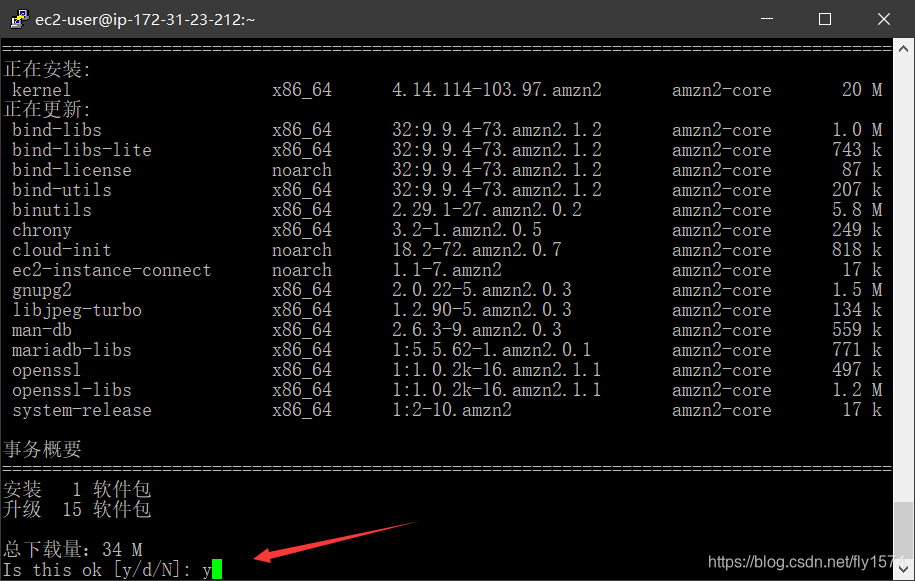Viewport: 915px width, 581px height.
Task: Click the 'Is this ok [y/d/N]:' prompt
Action: 97,570
